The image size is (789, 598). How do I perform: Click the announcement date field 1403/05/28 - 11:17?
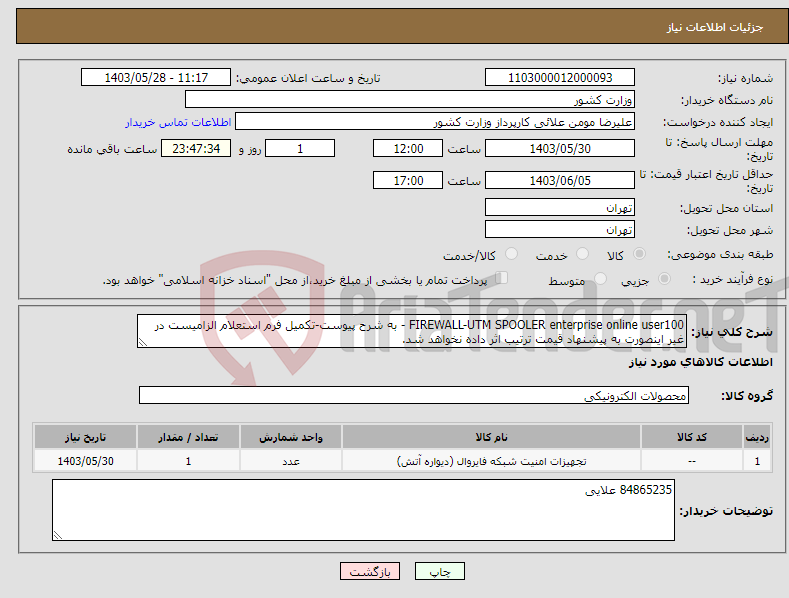(x=156, y=78)
